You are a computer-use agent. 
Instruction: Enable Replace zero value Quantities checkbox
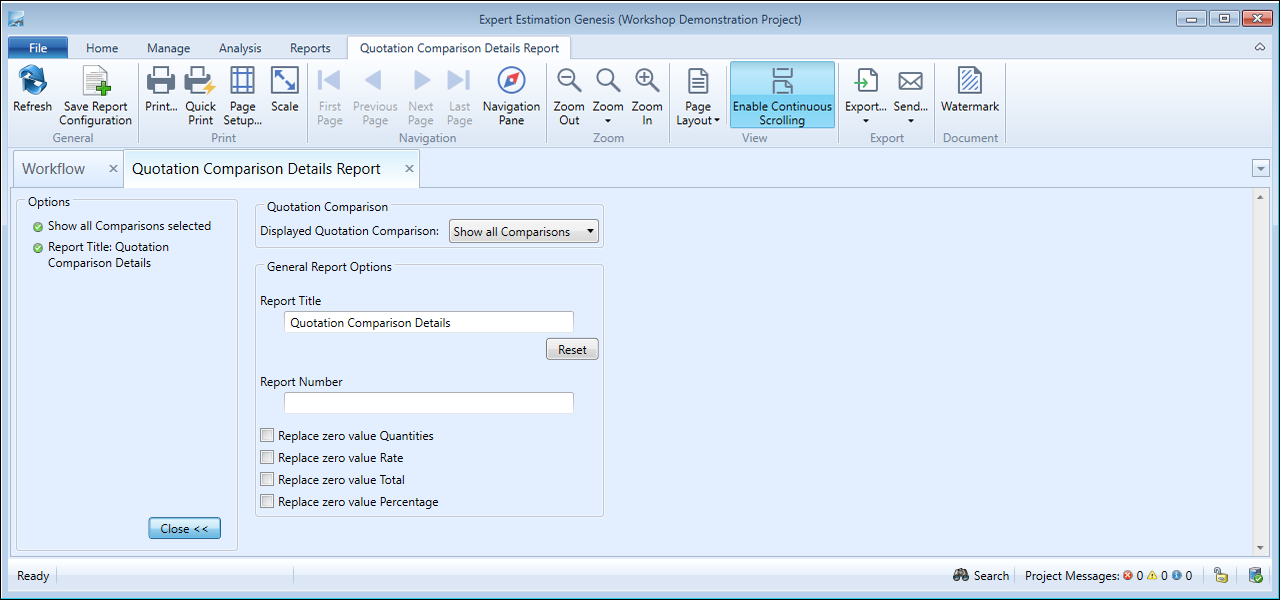pos(267,436)
